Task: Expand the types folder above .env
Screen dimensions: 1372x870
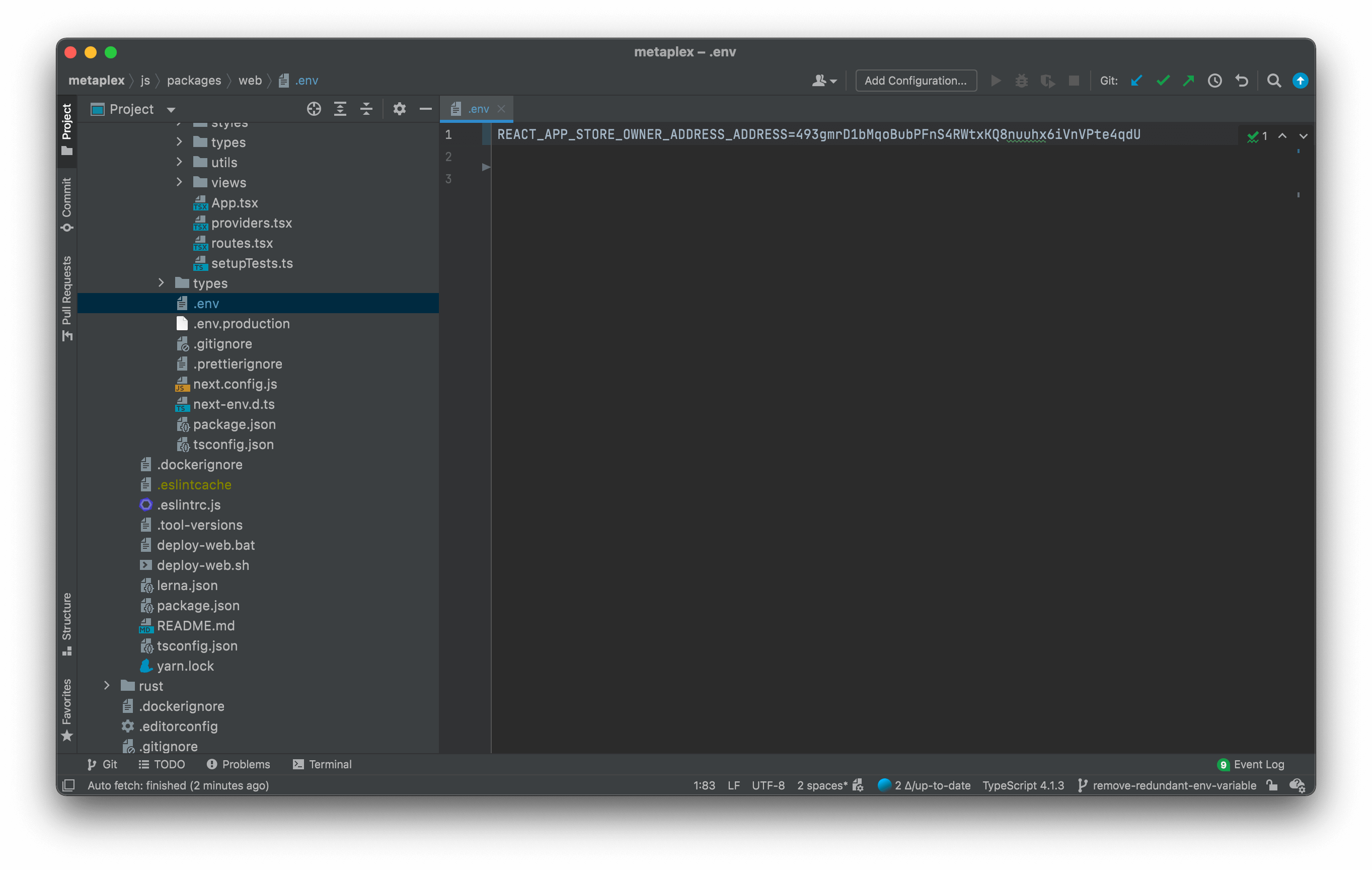Action: pos(161,283)
